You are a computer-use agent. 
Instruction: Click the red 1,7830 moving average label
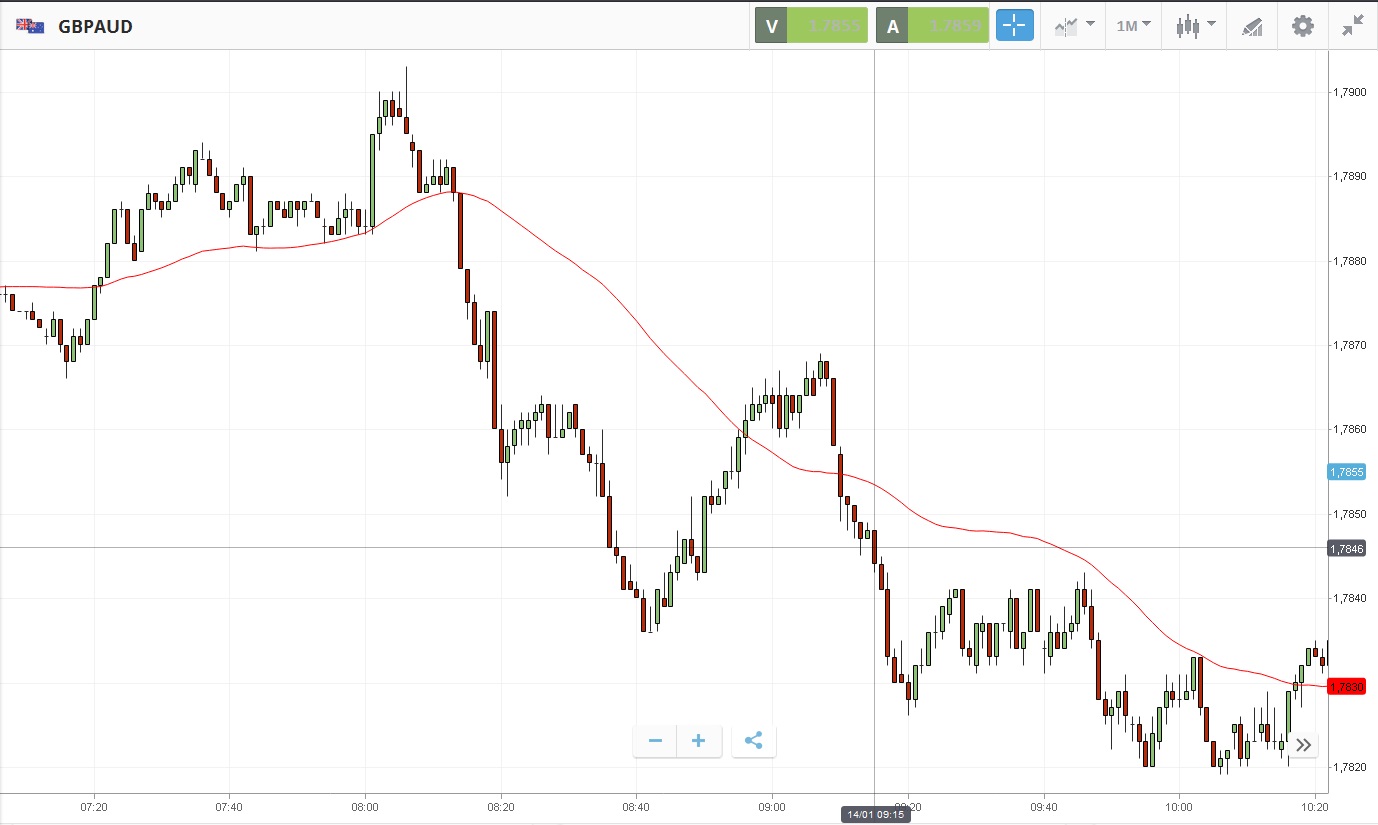coord(1346,687)
